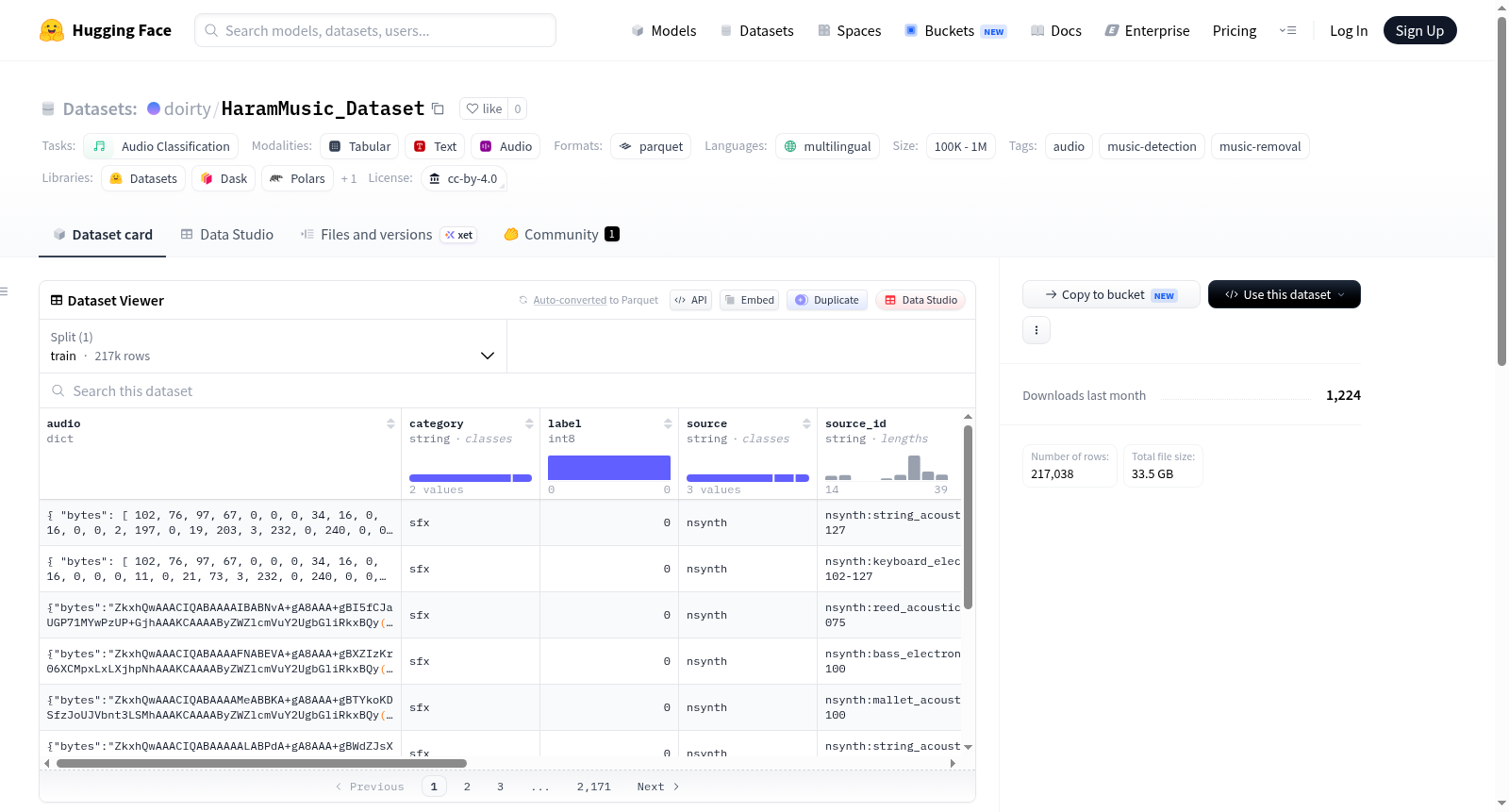The image size is (1509, 812).
Task: Open the API button in Dataset Viewer
Action: [x=690, y=300]
